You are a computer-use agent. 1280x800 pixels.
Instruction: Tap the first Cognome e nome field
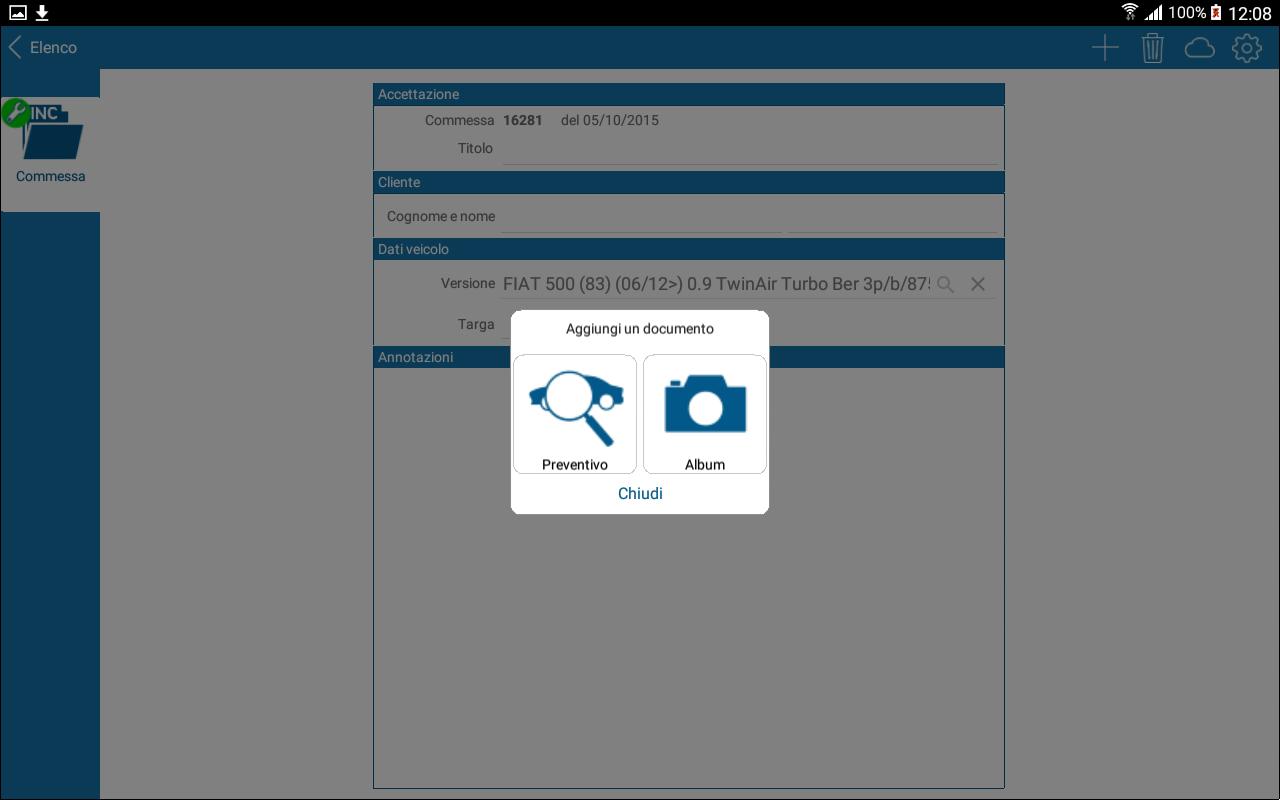pos(640,217)
